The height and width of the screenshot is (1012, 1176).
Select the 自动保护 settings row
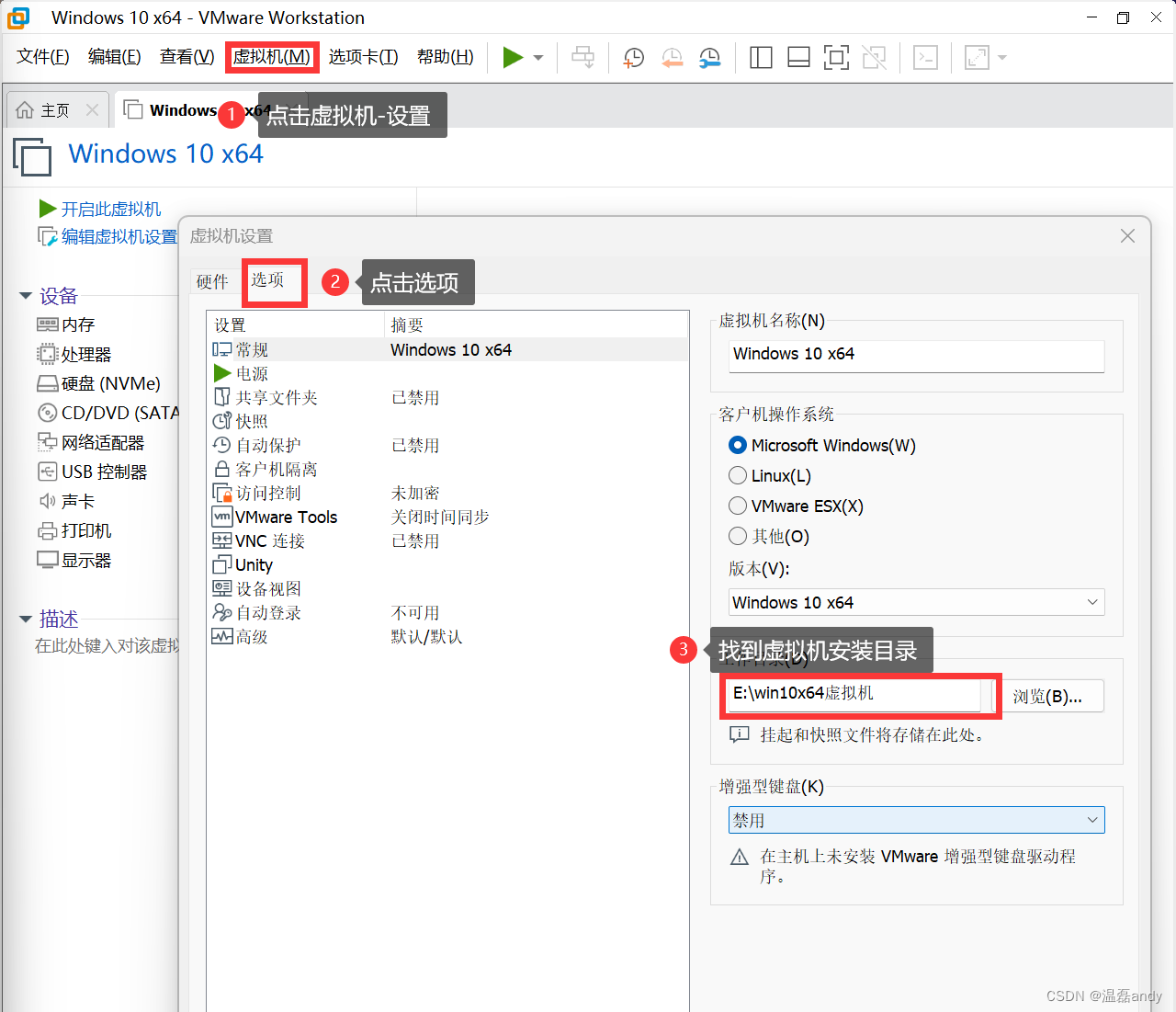click(x=447, y=445)
